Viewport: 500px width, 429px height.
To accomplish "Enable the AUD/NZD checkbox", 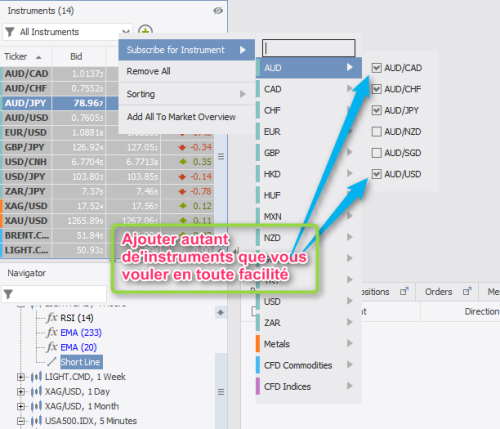I will pos(376,132).
